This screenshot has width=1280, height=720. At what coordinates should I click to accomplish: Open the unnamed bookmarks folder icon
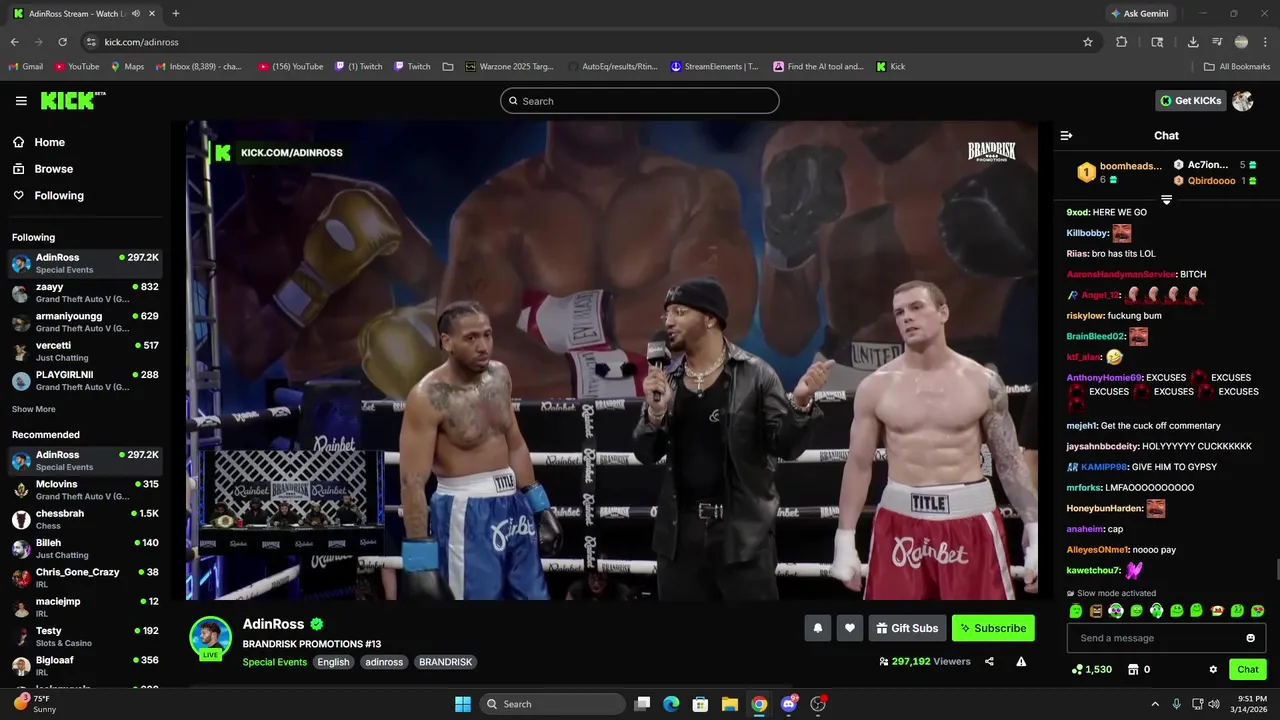click(x=448, y=67)
